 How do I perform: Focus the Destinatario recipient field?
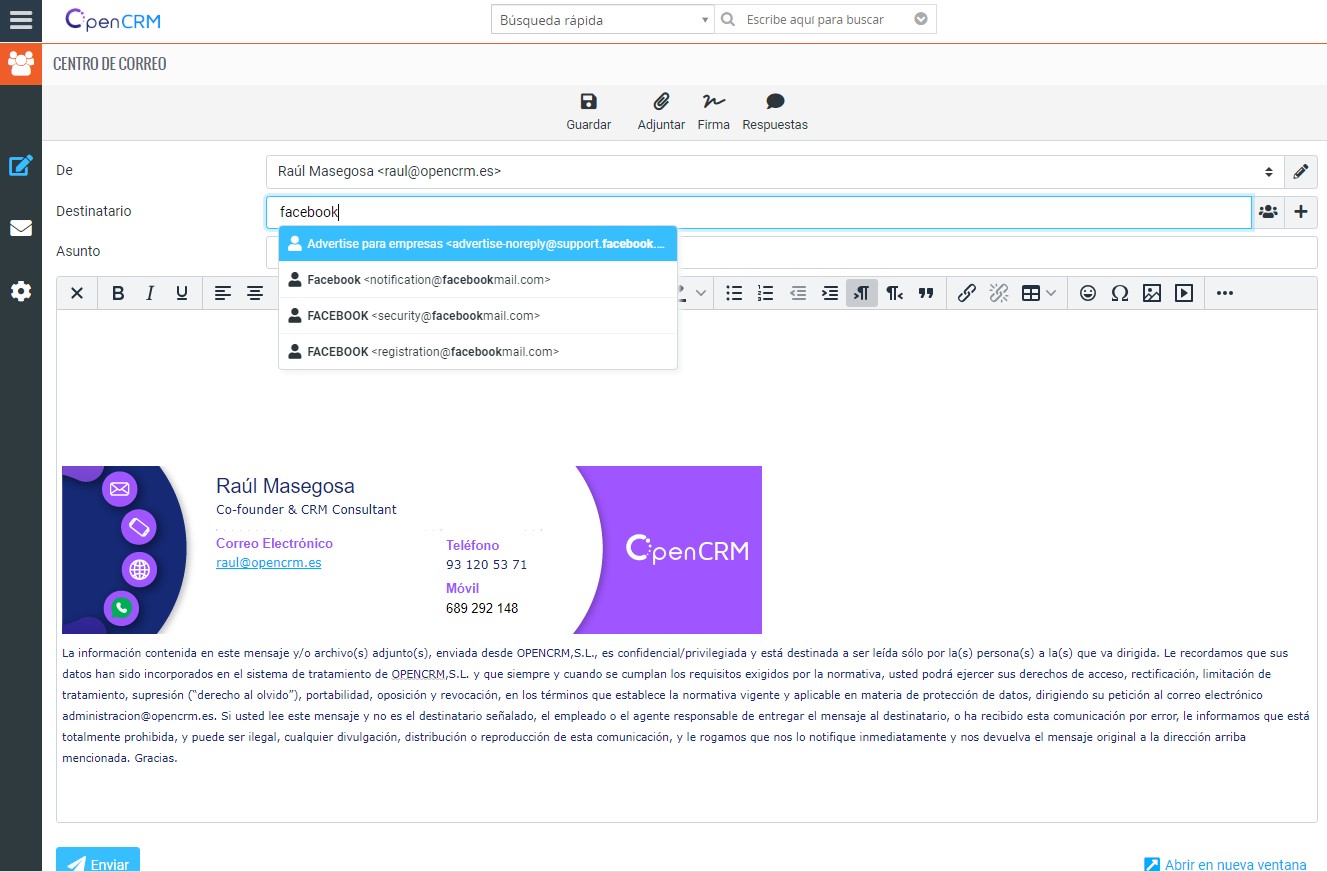click(x=759, y=212)
